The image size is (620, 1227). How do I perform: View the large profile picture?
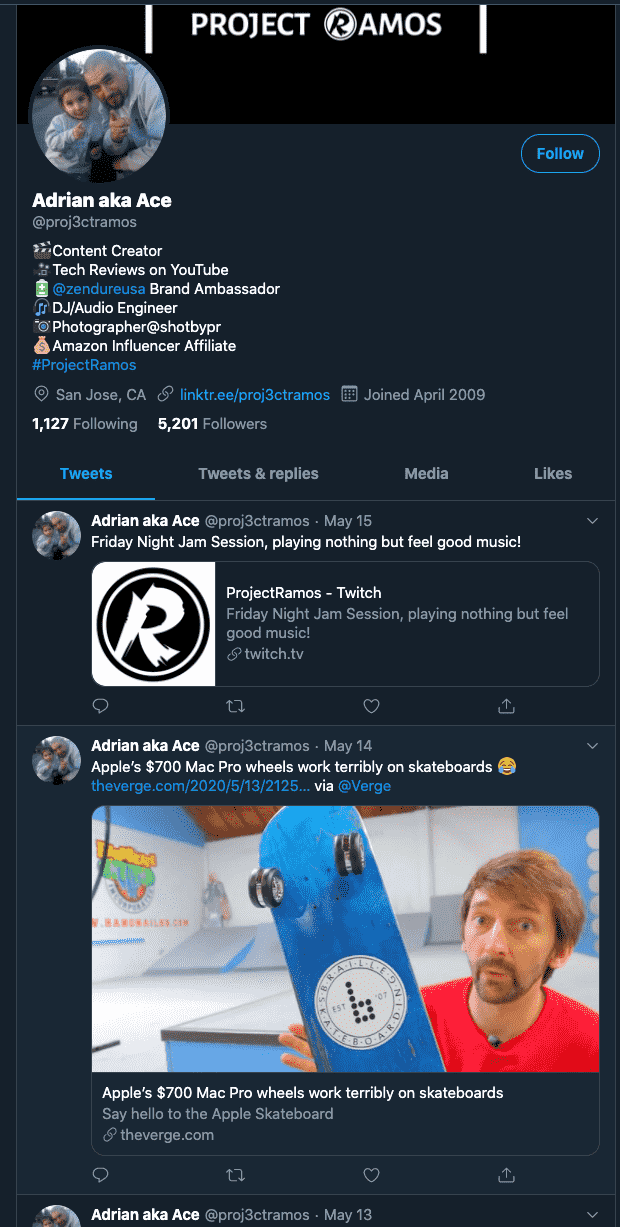[x=99, y=115]
